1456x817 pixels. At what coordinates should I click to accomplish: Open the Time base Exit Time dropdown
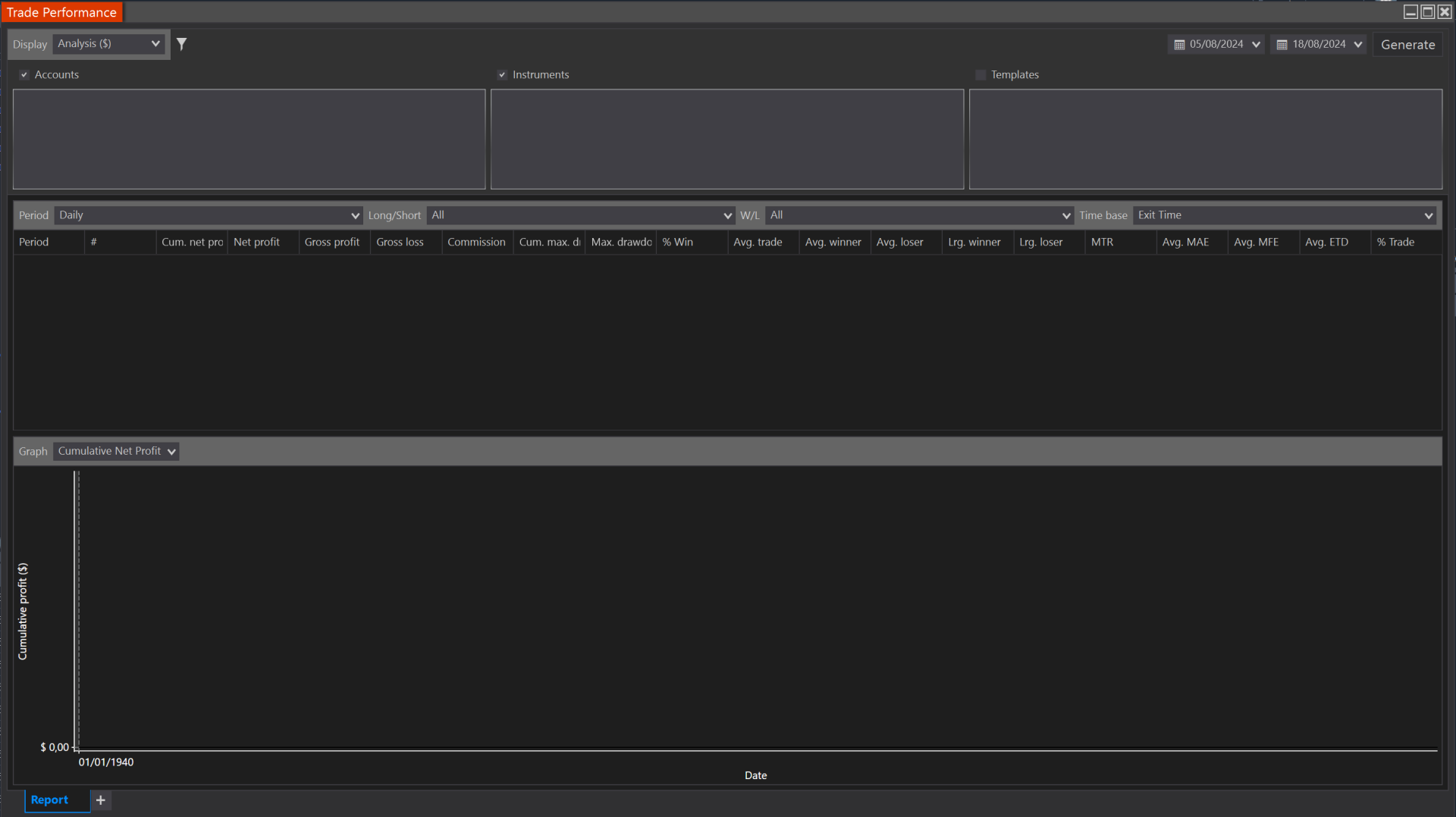pyautogui.click(x=1285, y=215)
